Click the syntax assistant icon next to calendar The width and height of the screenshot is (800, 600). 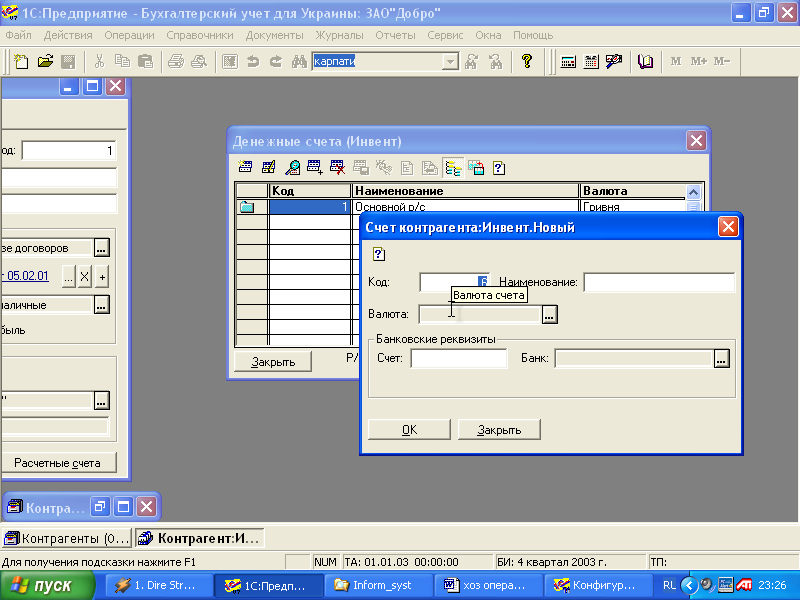point(614,62)
